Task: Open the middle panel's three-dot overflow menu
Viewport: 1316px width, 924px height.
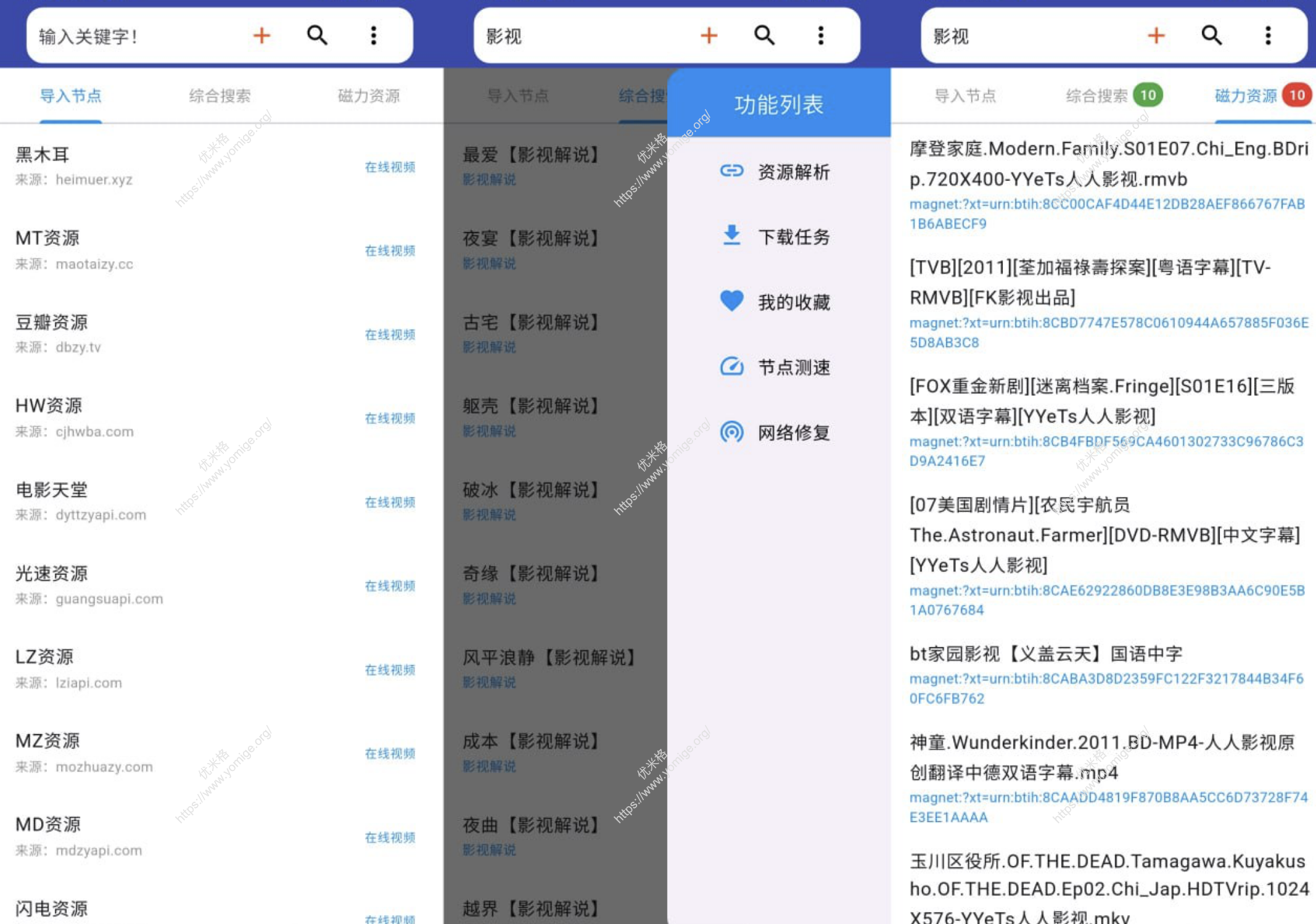Action: pos(820,36)
